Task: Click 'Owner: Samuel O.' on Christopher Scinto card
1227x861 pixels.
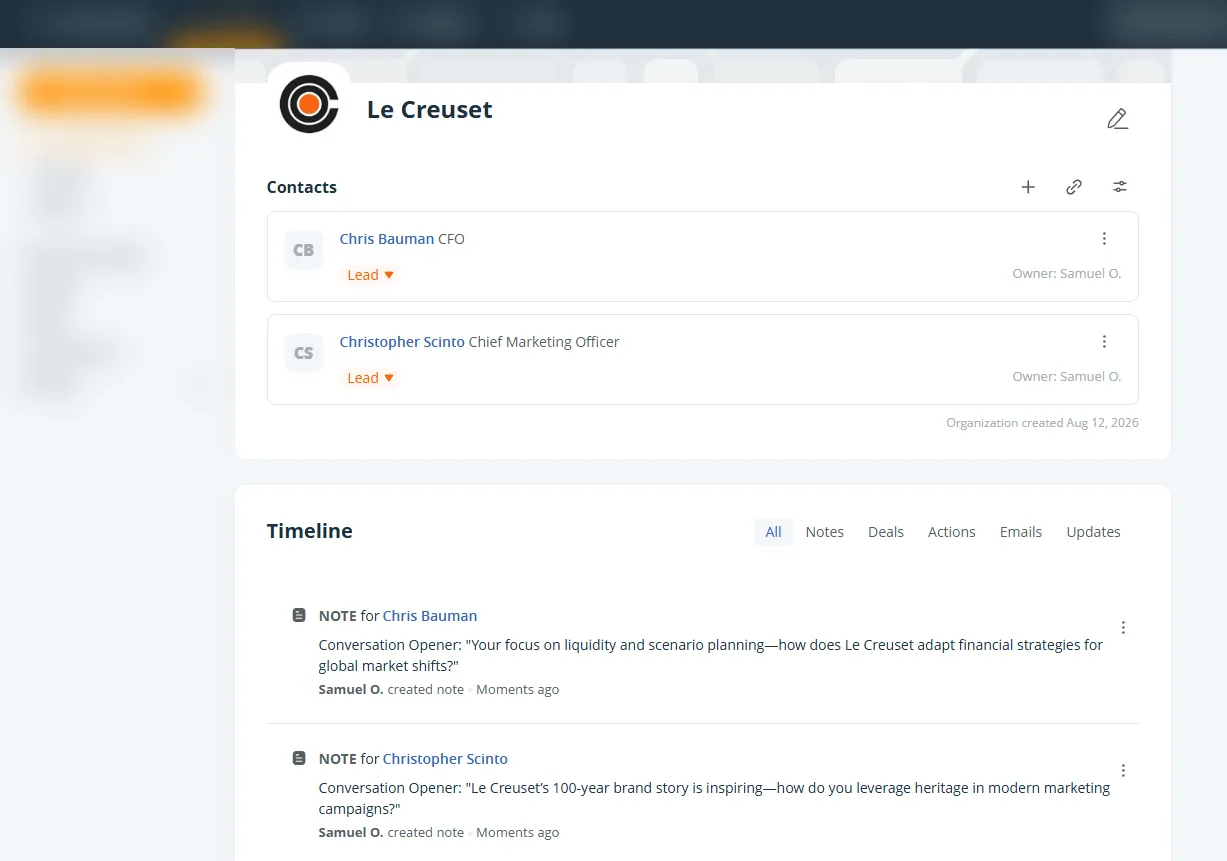Action: tap(1067, 377)
